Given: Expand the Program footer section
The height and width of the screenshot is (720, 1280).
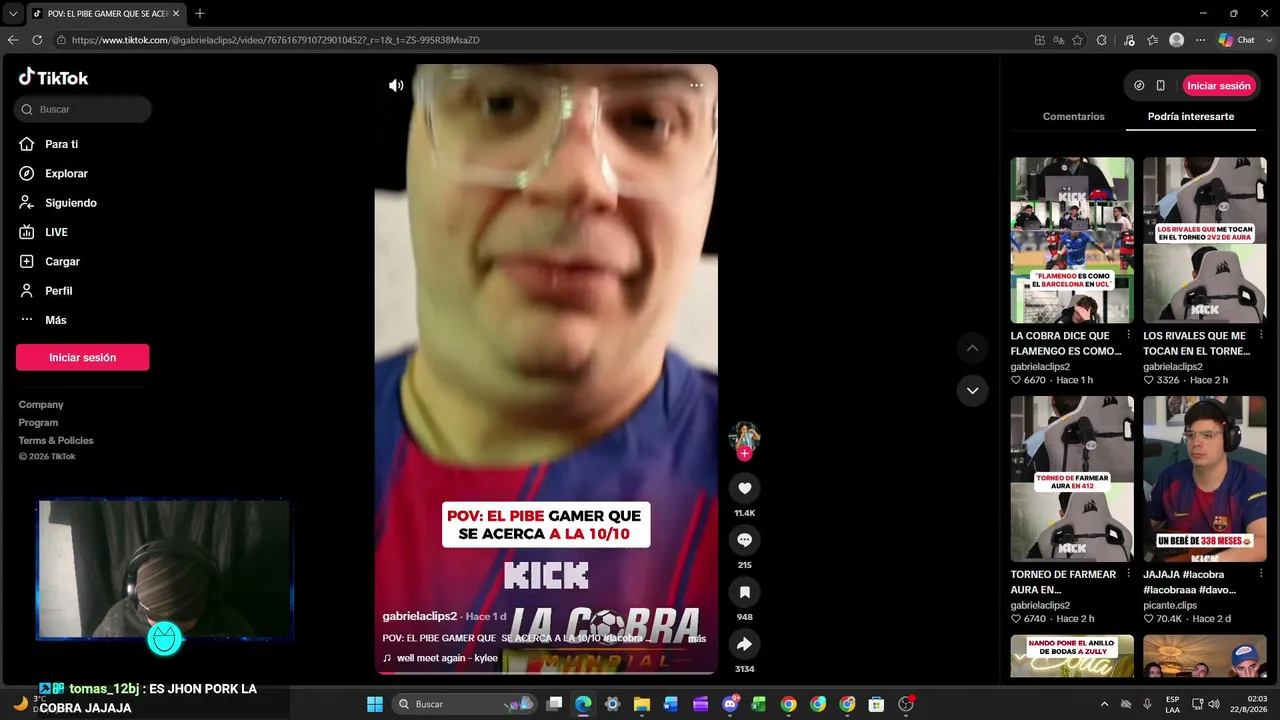Looking at the screenshot, I should tap(38, 423).
